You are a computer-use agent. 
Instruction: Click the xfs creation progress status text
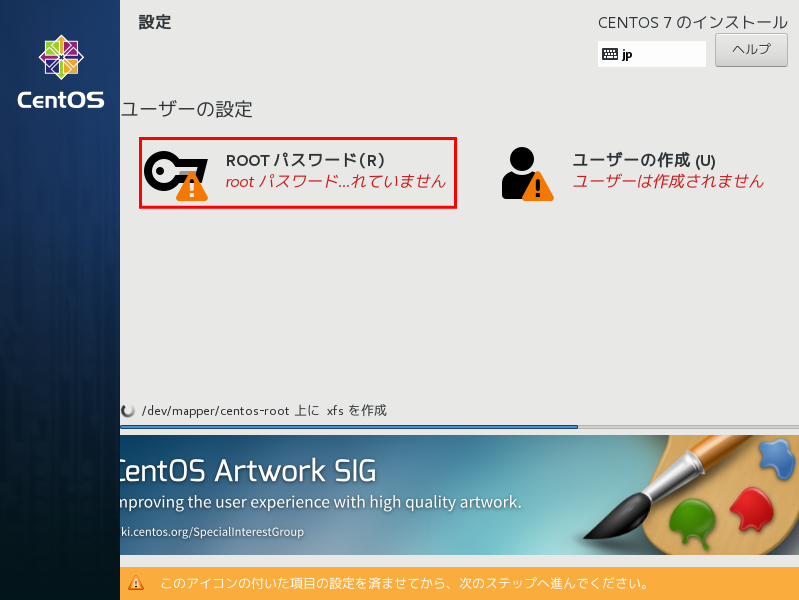(x=264, y=411)
